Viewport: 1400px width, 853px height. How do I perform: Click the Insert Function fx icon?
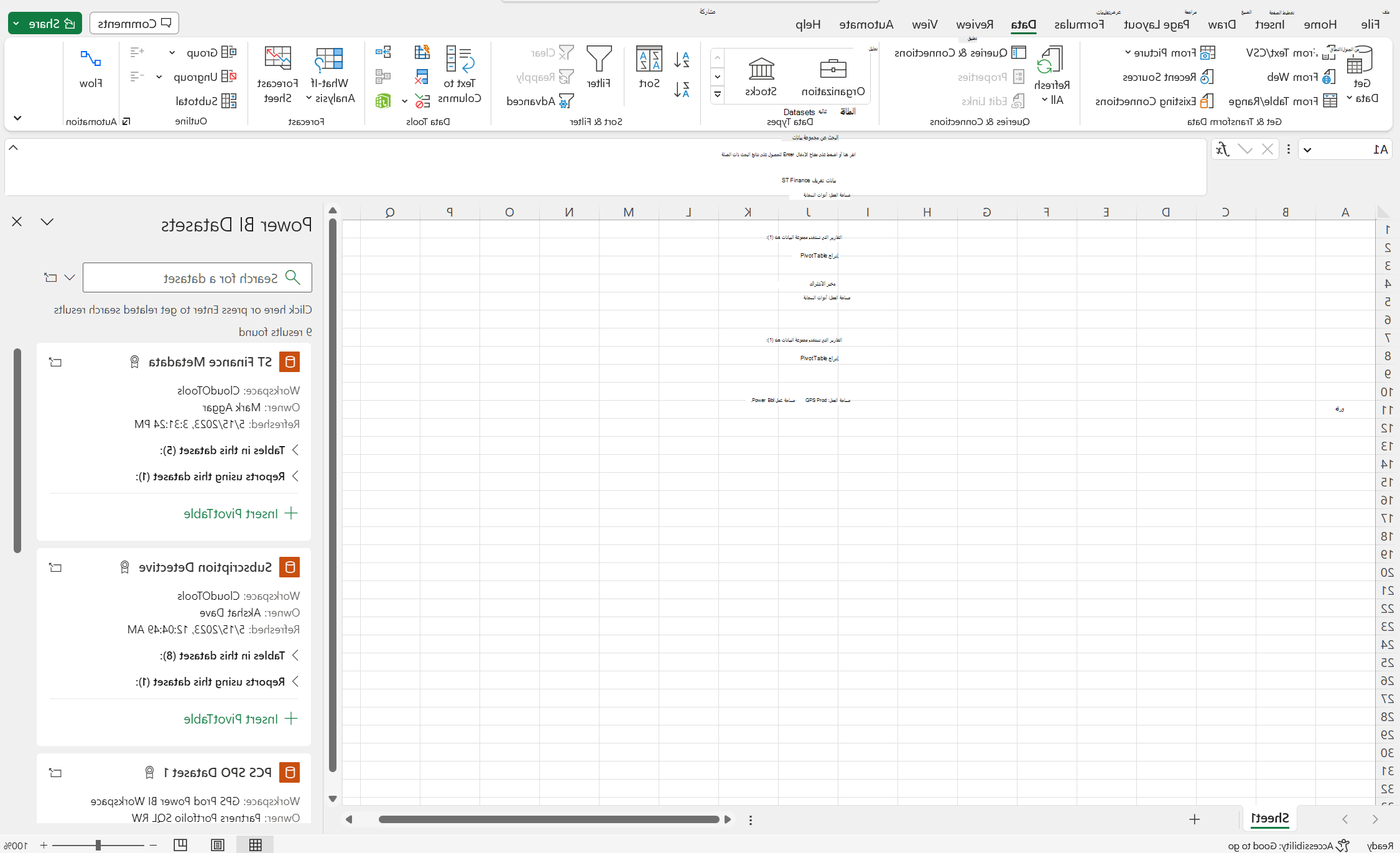1223,149
